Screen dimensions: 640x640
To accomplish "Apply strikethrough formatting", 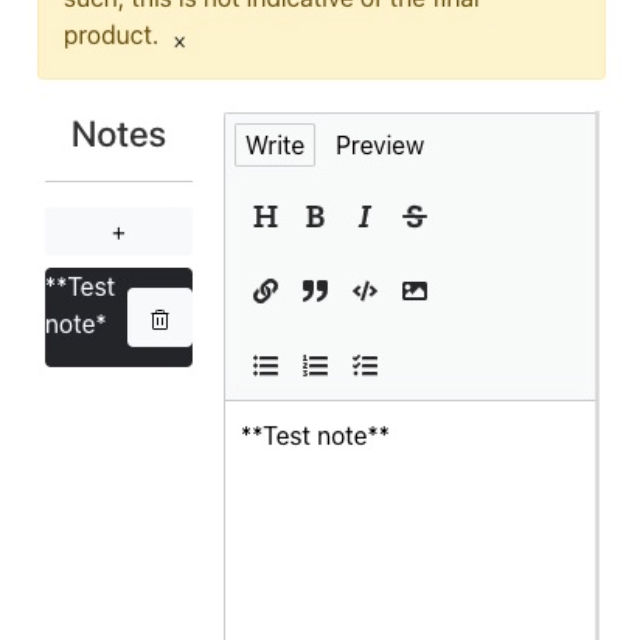I will pos(414,217).
